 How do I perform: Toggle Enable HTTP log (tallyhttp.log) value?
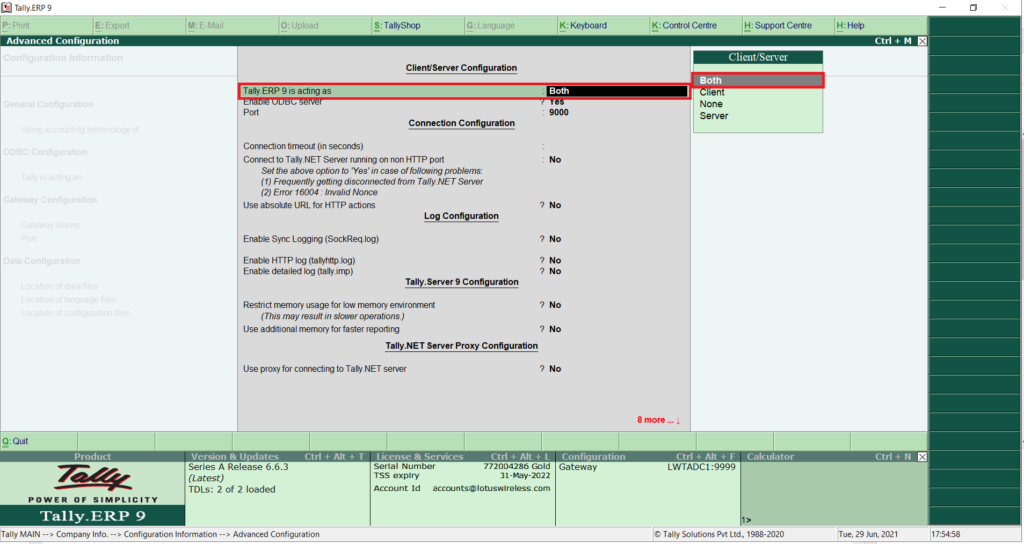[554, 261]
